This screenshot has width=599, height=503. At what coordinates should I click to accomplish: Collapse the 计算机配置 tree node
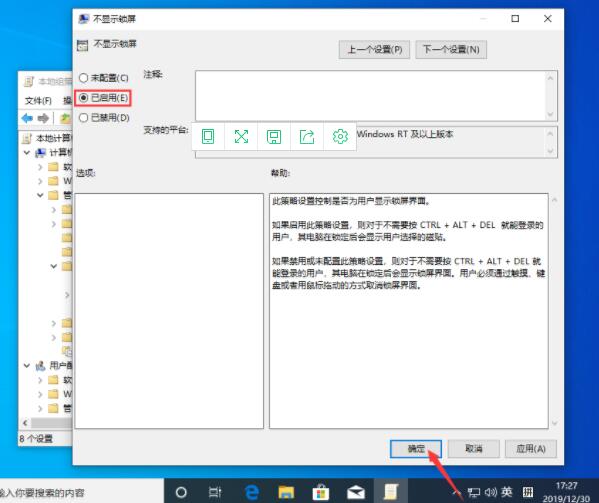pyautogui.click(x=27, y=153)
